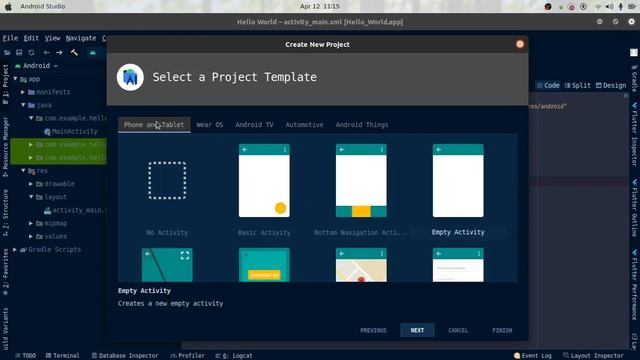Open the Database Inspector tool window
Viewport: 640px width, 360px height.
coord(124,356)
